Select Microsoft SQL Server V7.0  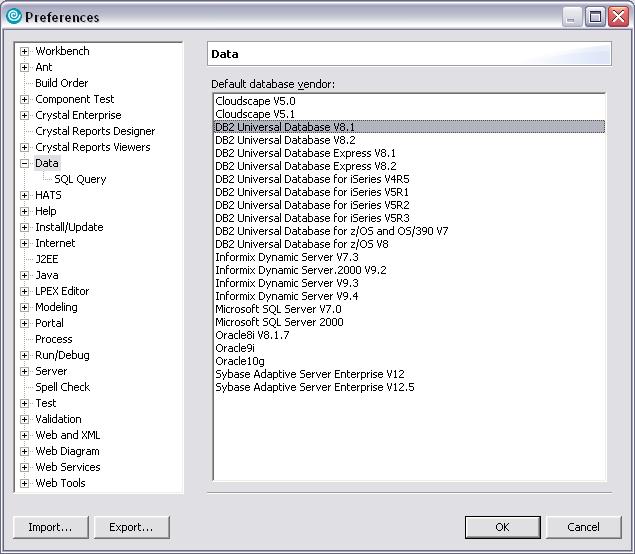(409, 309)
